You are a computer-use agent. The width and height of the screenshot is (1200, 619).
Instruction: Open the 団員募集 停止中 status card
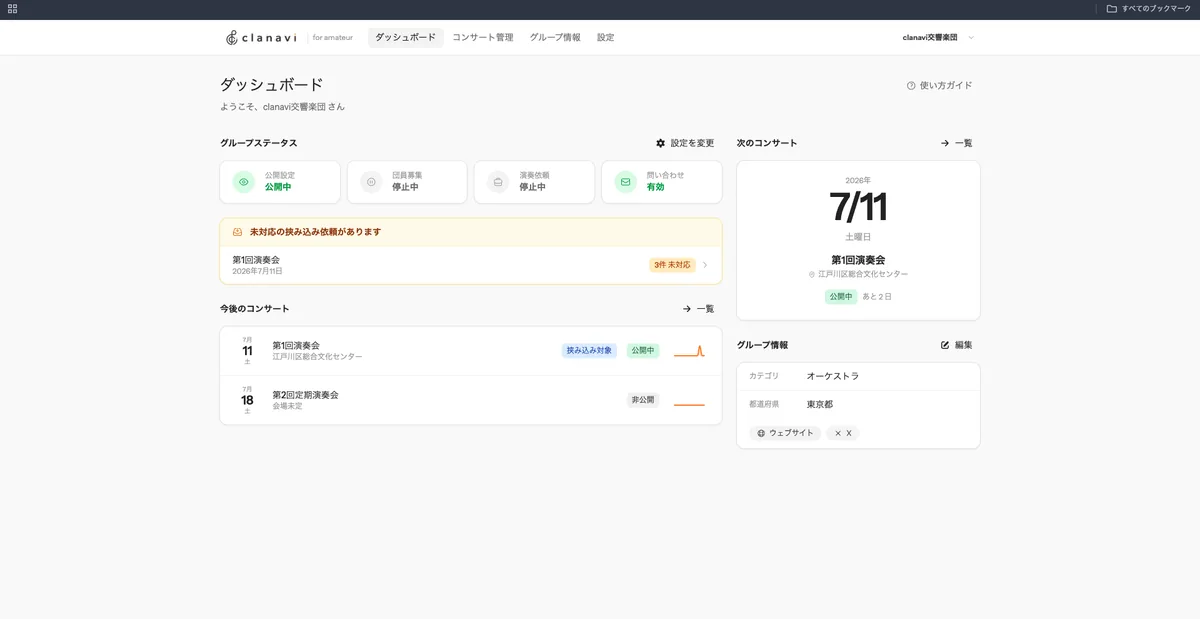point(407,182)
